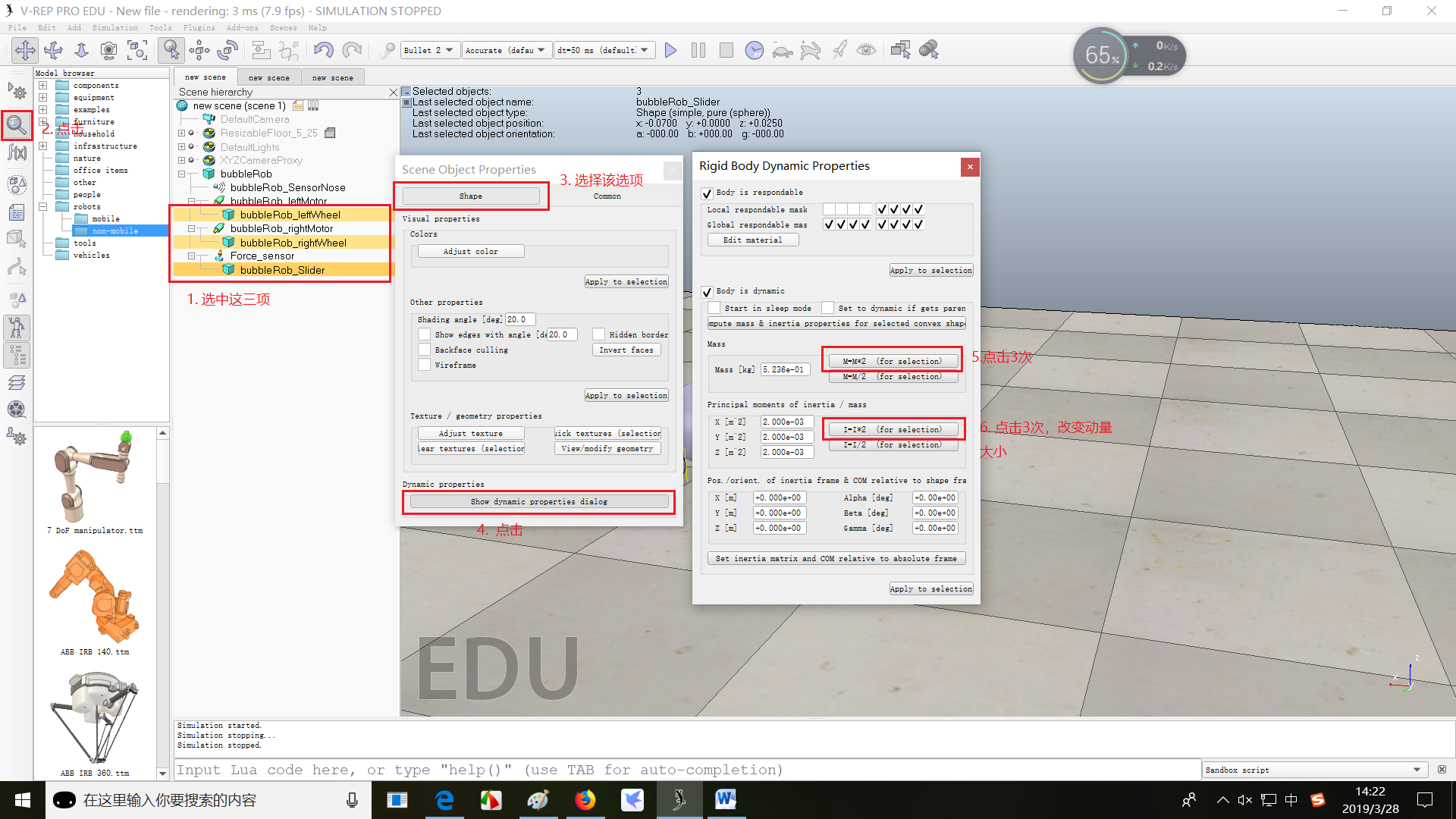The height and width of the screenshot is (819, 1456).
Task: Enable Backface culling checkbox
Action: 425,350
